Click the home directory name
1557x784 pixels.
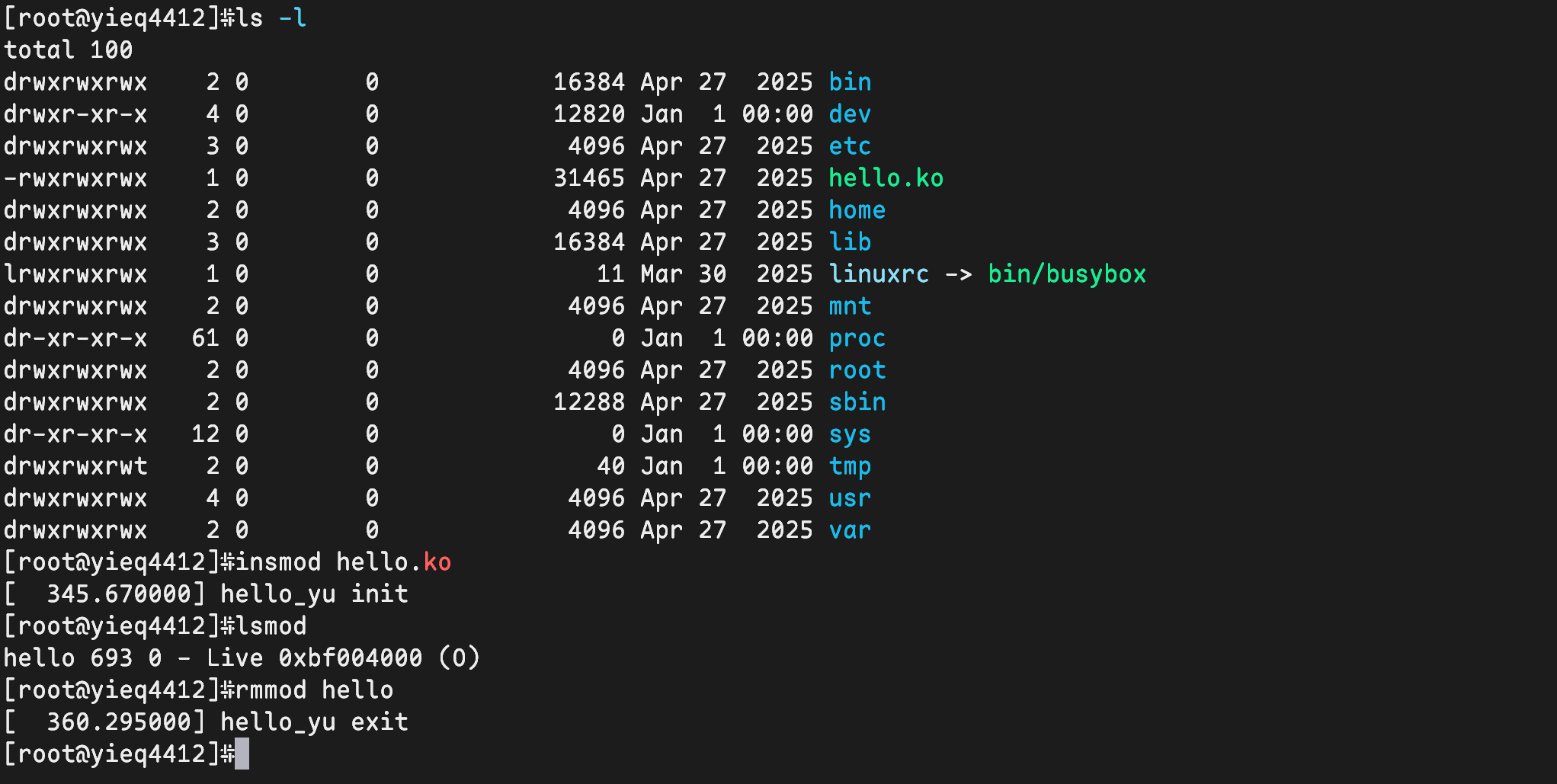(857, 210)
